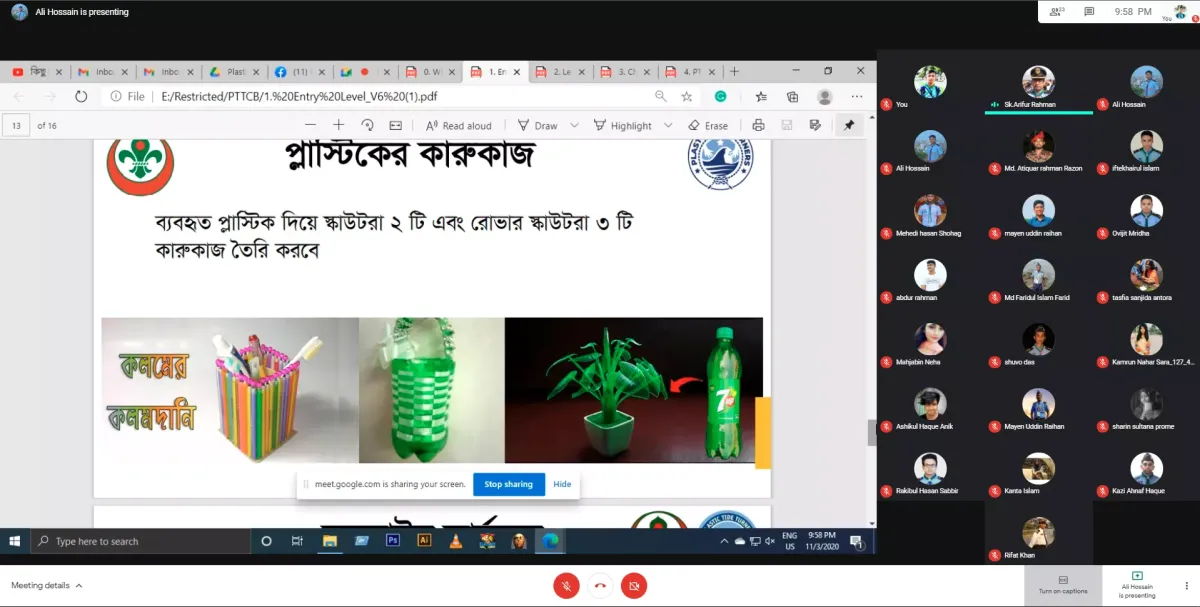The width and height of the screenshot is (1200, 607).
Task: Click the green Grammarly extension icon
Action: coord(720,97)
